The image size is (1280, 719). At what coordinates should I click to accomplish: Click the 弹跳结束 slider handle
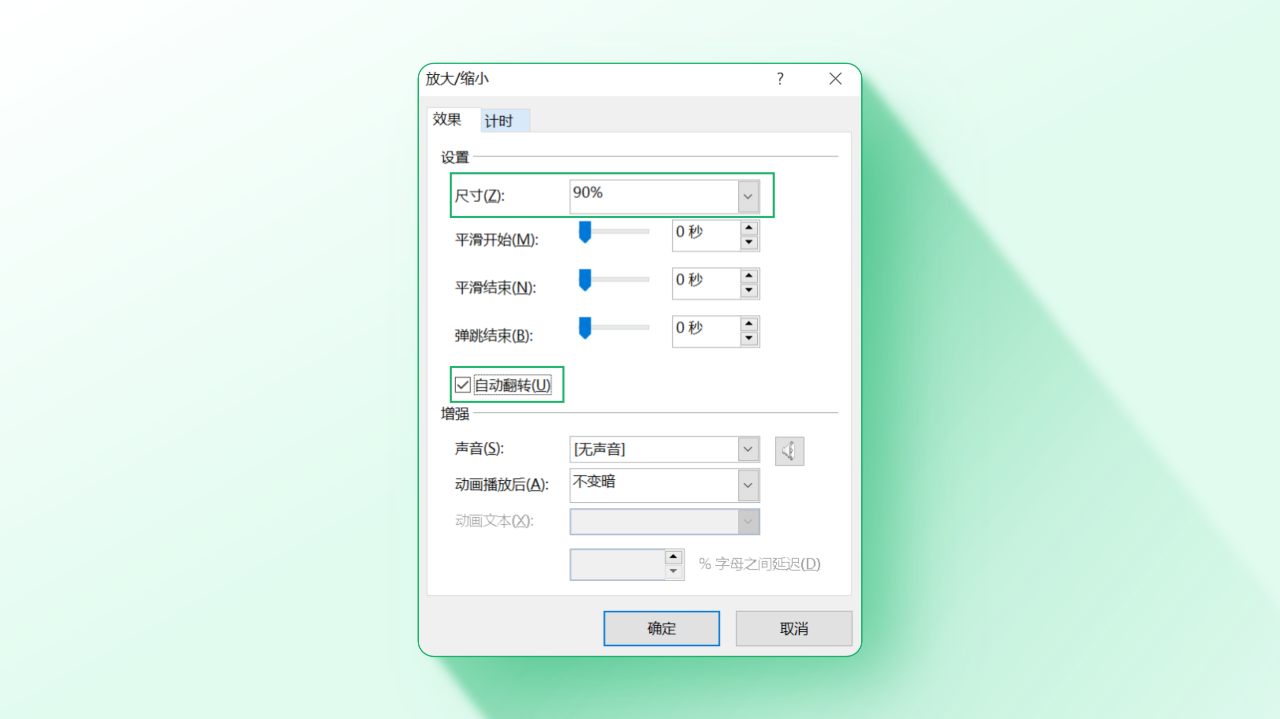coord(585,328)
